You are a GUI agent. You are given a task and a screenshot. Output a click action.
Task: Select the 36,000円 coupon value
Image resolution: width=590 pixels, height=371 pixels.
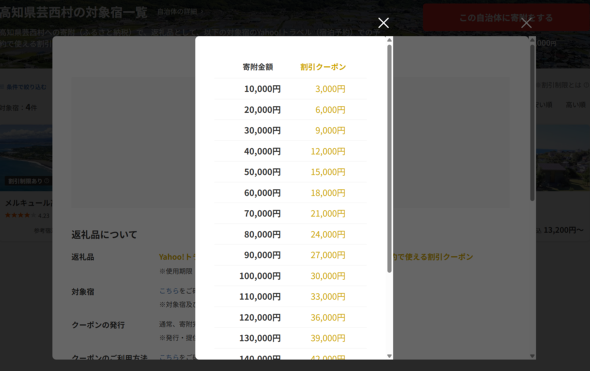pyautogui.click(x=328, y=318)
